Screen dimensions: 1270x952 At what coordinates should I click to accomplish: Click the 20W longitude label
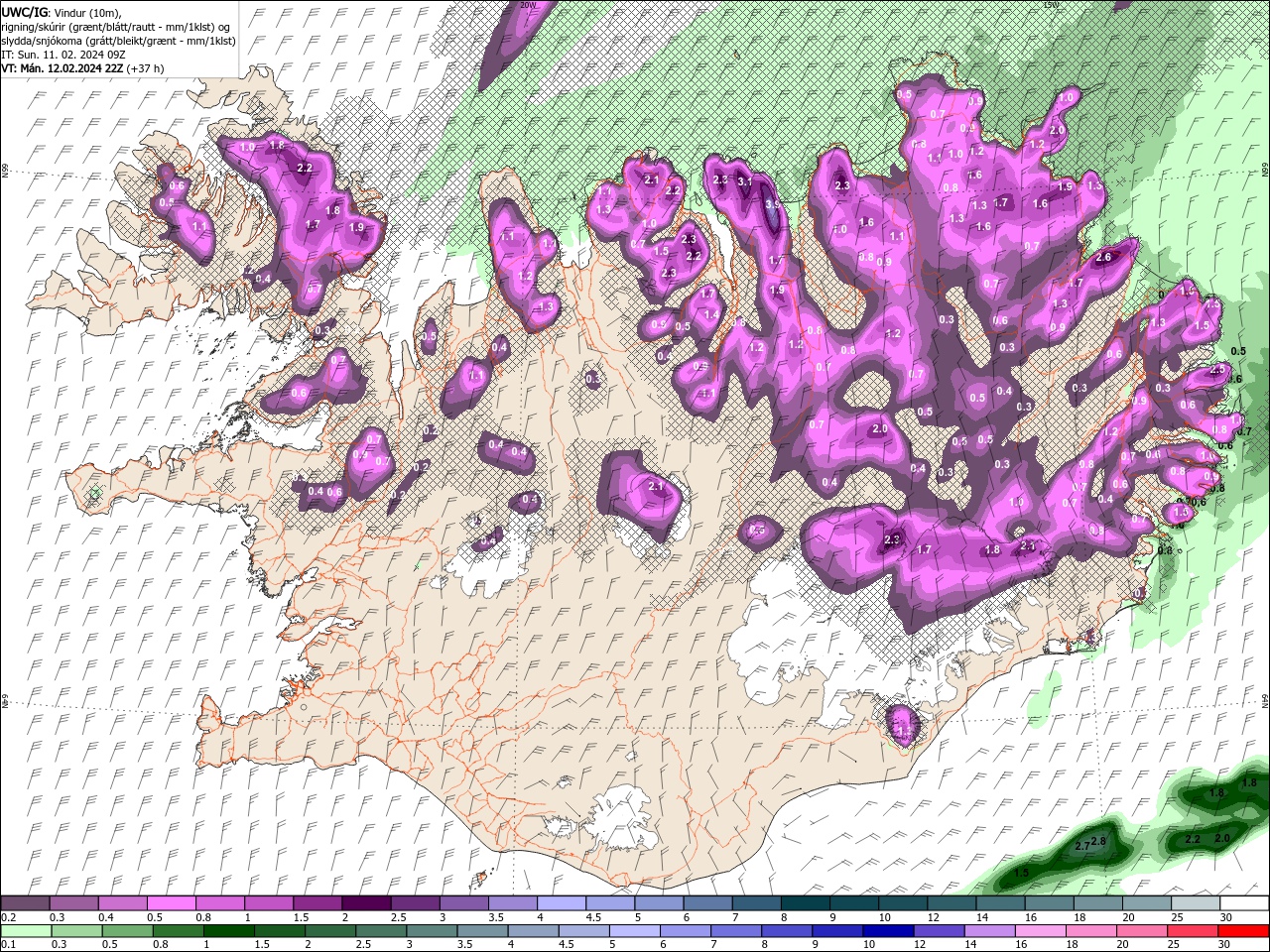click(527, 5)
